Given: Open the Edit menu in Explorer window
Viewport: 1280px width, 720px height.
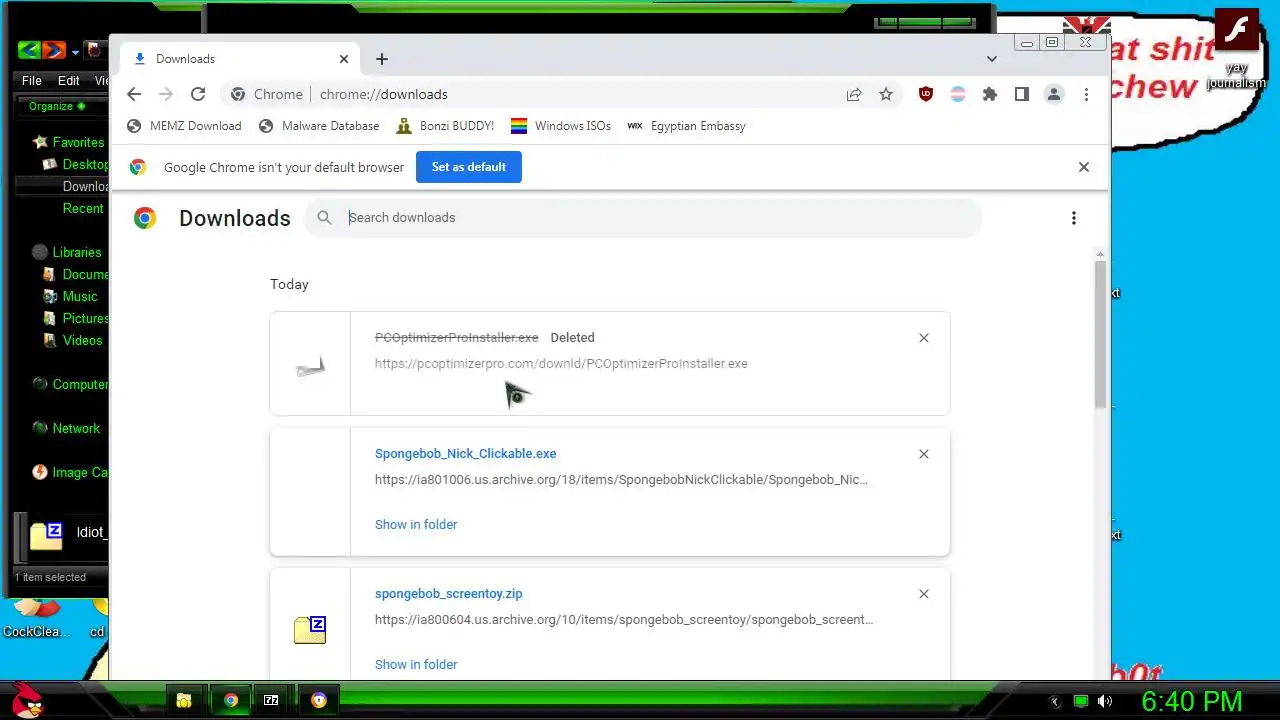Looking at the screenshot, I should 68,80.
